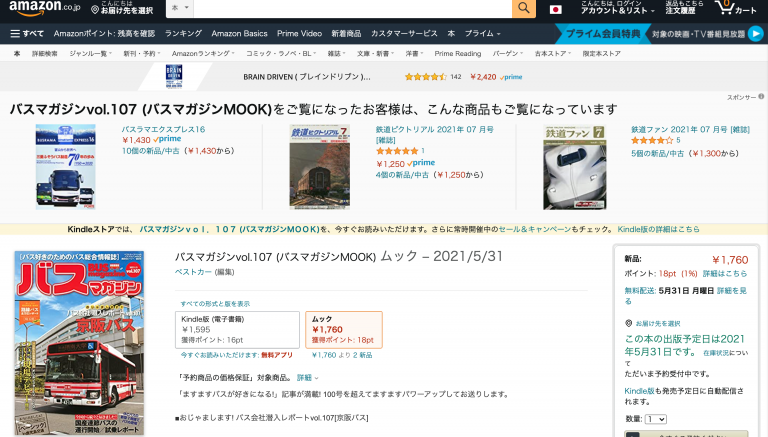Expand the 新刊・予約 submenu
The width and height of the screenshot is (768, 437).
coord(142,53)
